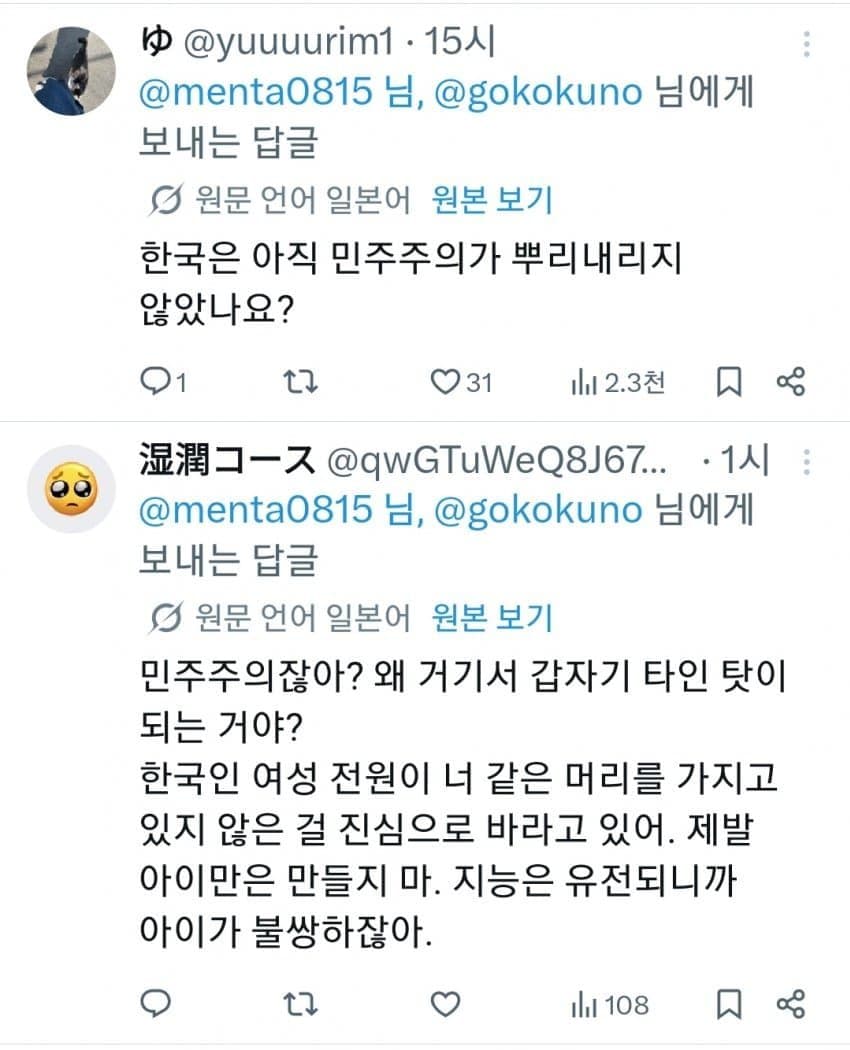Retweet the yuuuurim1 post

(299, 382)
